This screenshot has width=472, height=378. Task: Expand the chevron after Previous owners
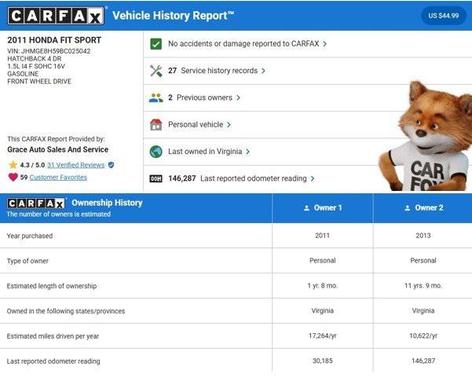point(238,98)
